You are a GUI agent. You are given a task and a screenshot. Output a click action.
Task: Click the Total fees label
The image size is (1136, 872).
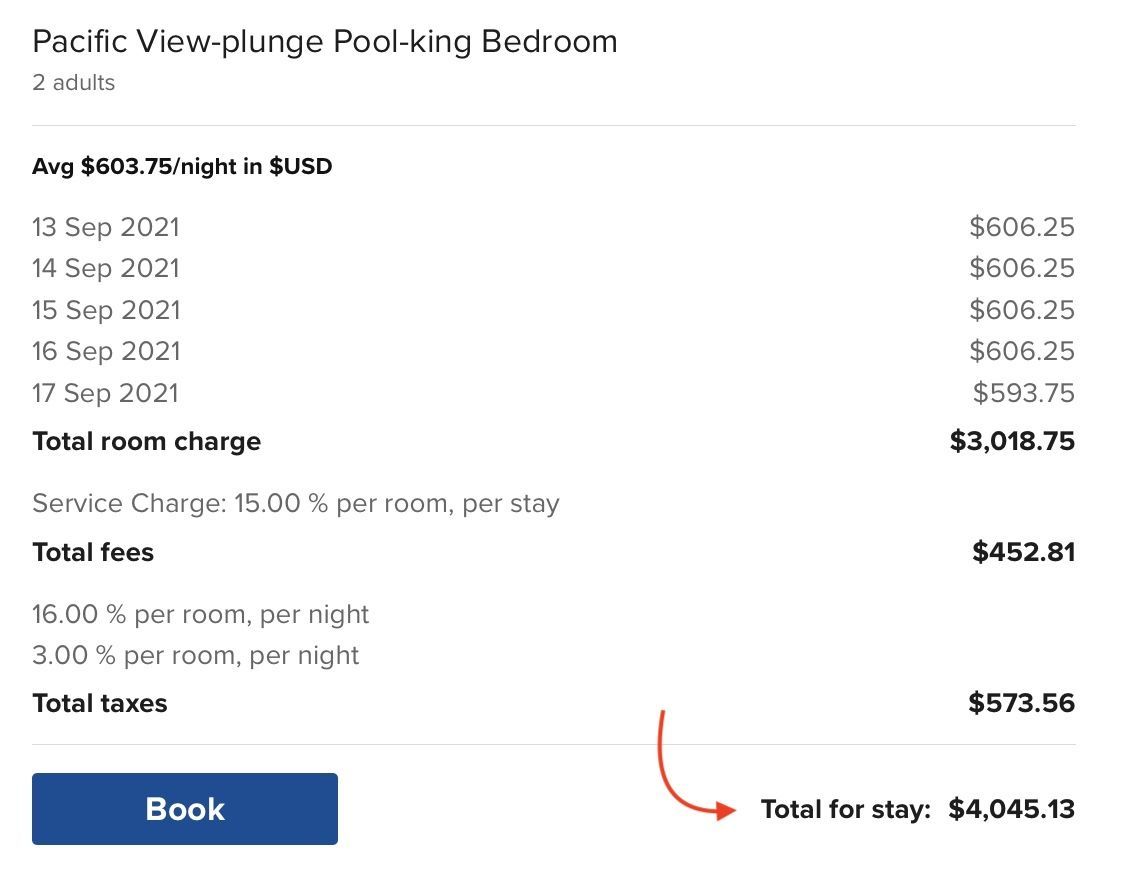click(x=93, y=553)
